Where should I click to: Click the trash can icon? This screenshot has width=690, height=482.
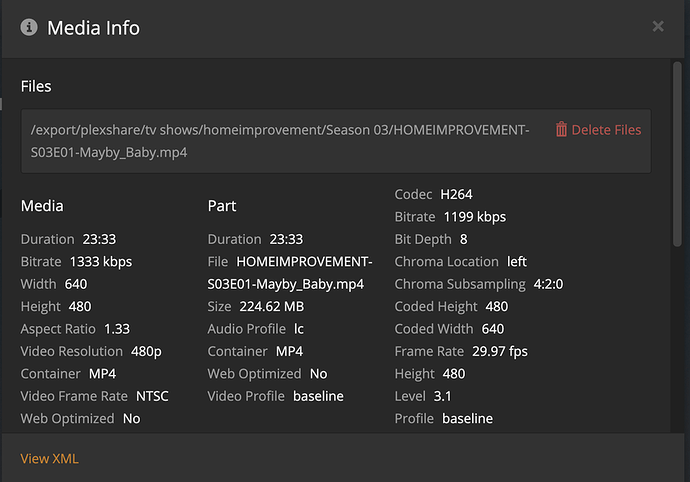pos(561,129)
